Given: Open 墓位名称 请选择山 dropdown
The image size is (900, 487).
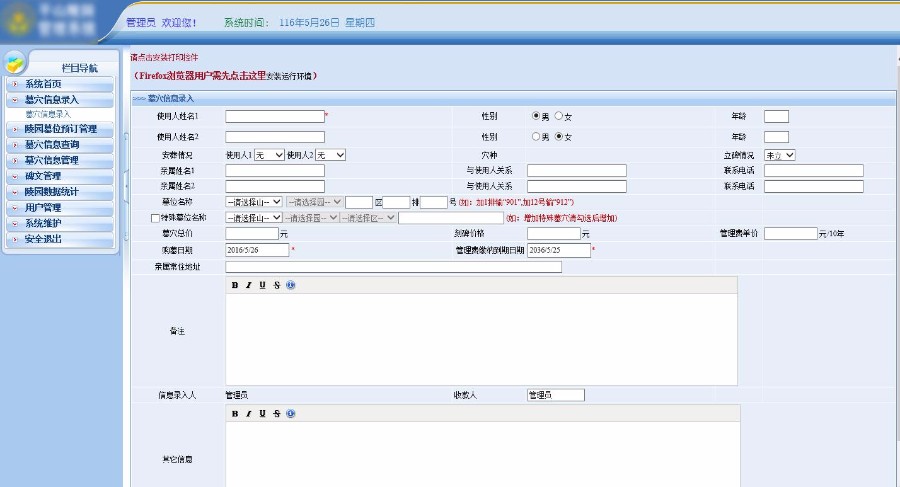Looking at the screenshot, I should tap(254, 202).
